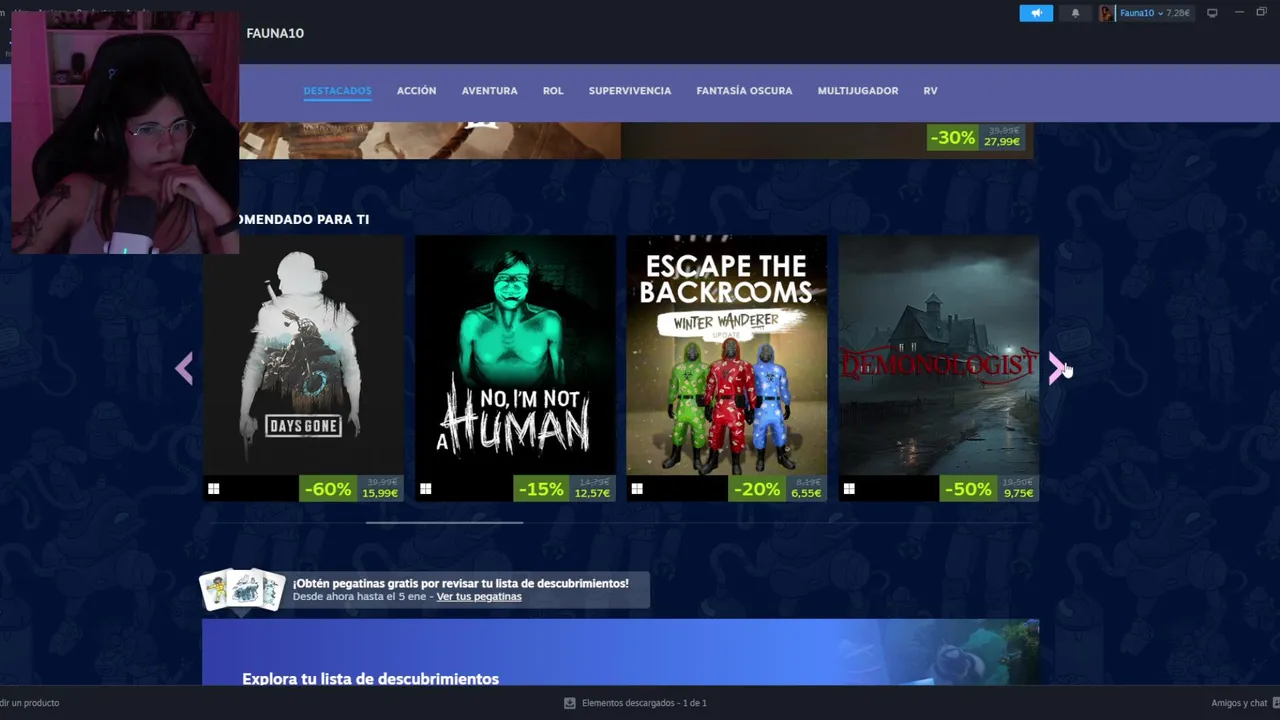Open Amigos y chat
The image size is (1280, 720).
click(x=1239, y=703)
